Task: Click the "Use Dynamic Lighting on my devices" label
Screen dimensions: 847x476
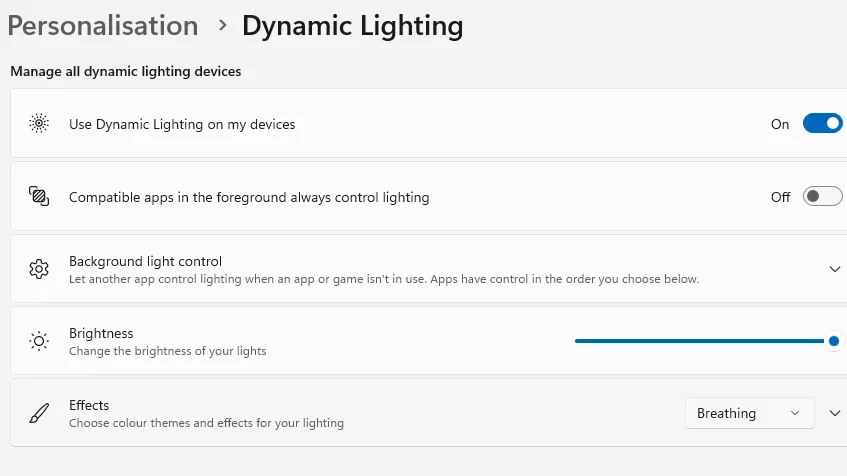Action: (182, 125)
